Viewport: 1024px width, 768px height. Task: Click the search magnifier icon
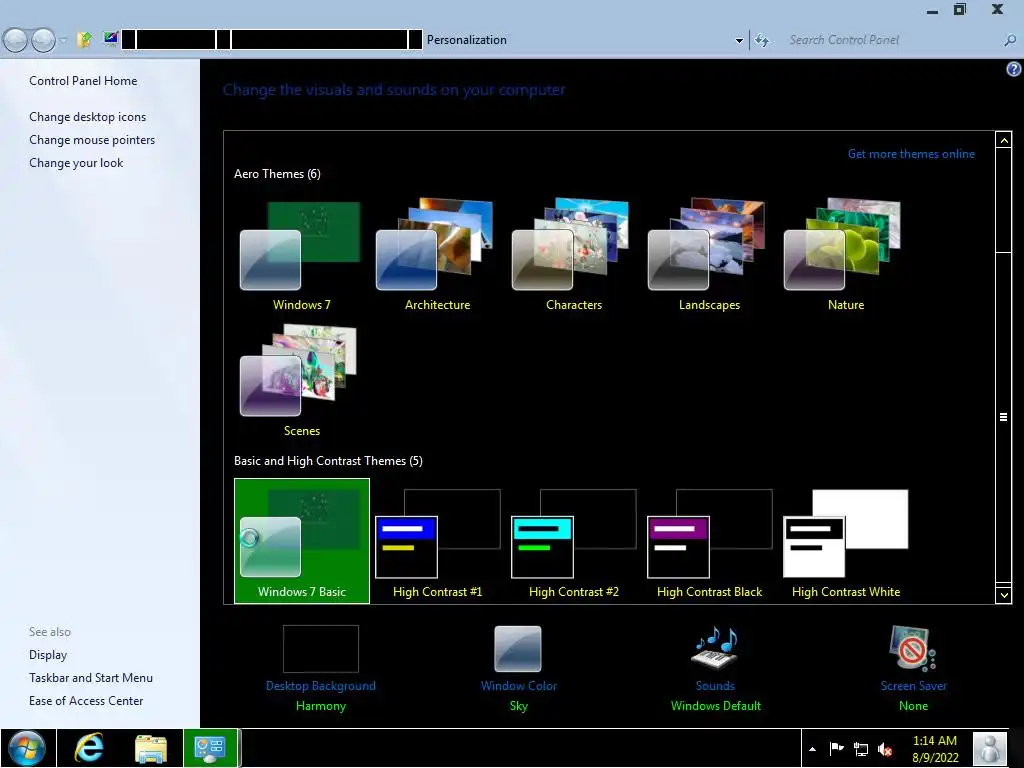(x=1010, y=40)
